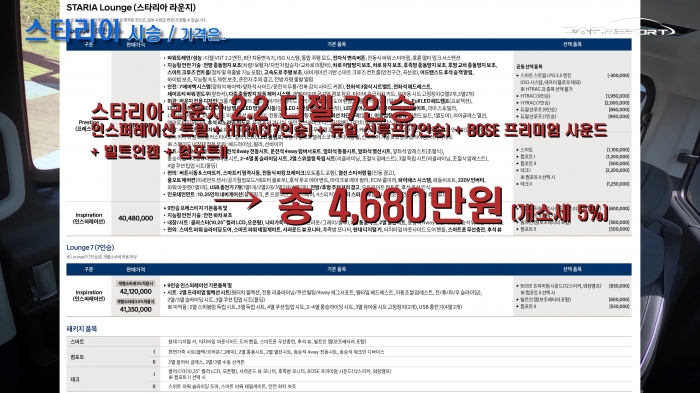Image resolution: width=700 pixels, height=393 pixels.
Task: Select the 테크 package row label
Action: 75,379
